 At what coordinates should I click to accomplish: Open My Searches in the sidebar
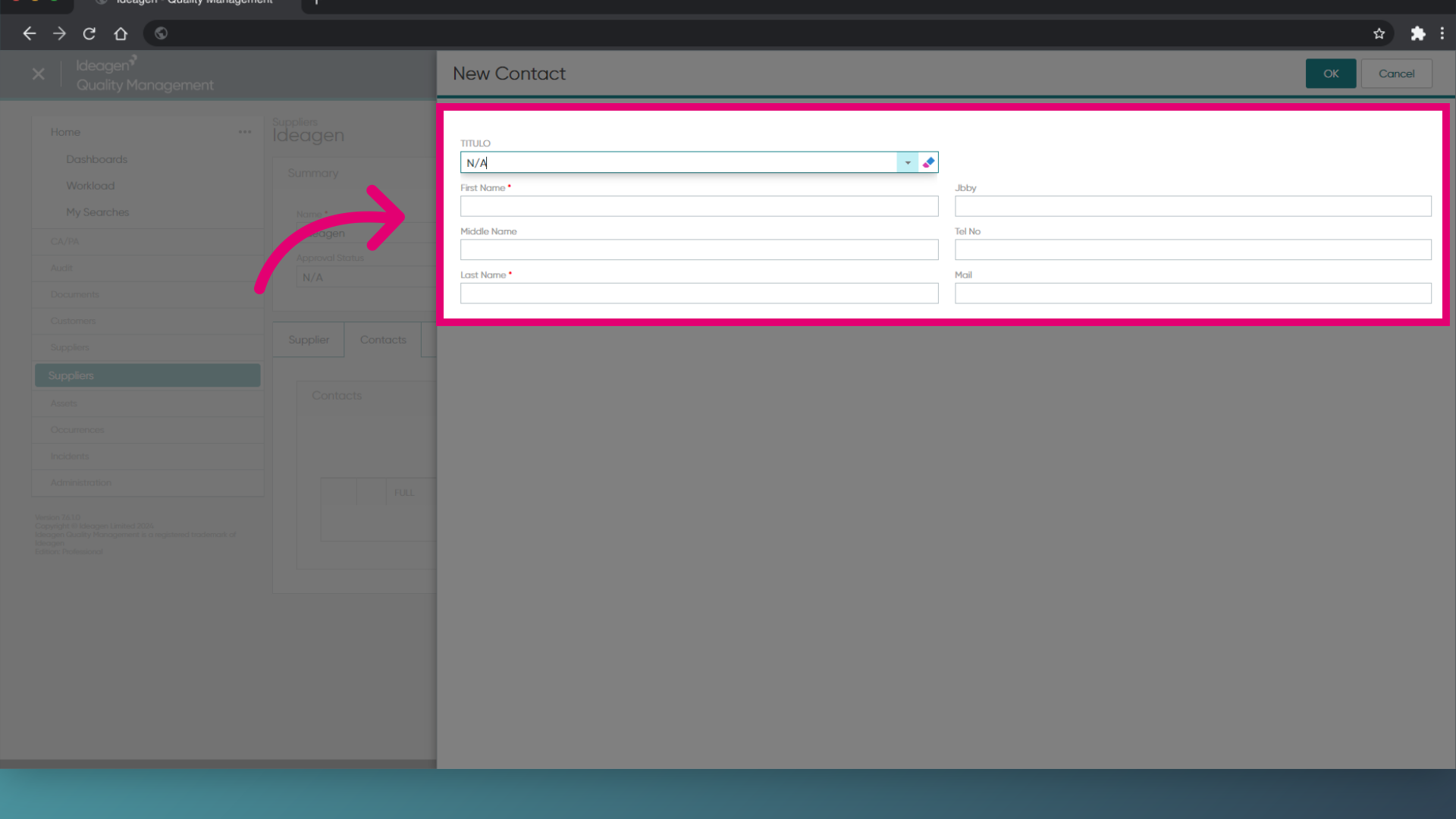tap(97, 212)
